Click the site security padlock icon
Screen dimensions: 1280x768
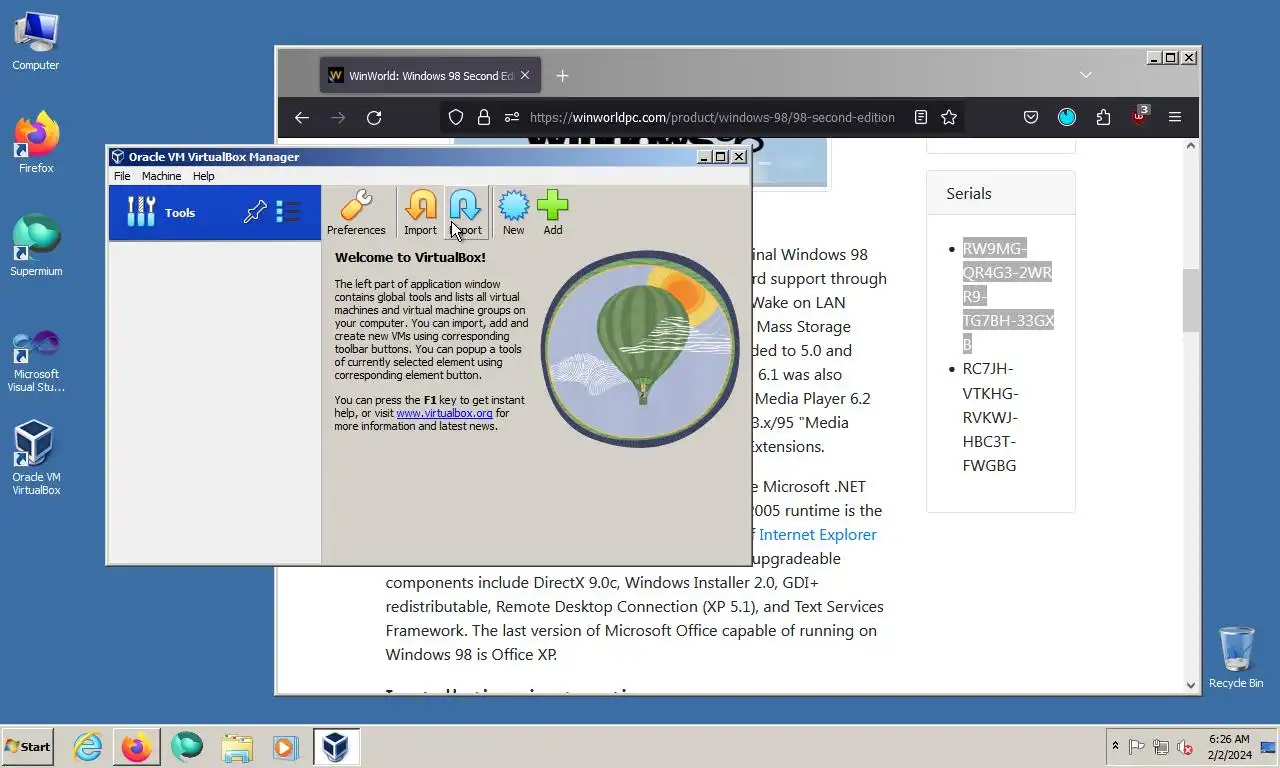pyautogui.click(x=484, y=117)
